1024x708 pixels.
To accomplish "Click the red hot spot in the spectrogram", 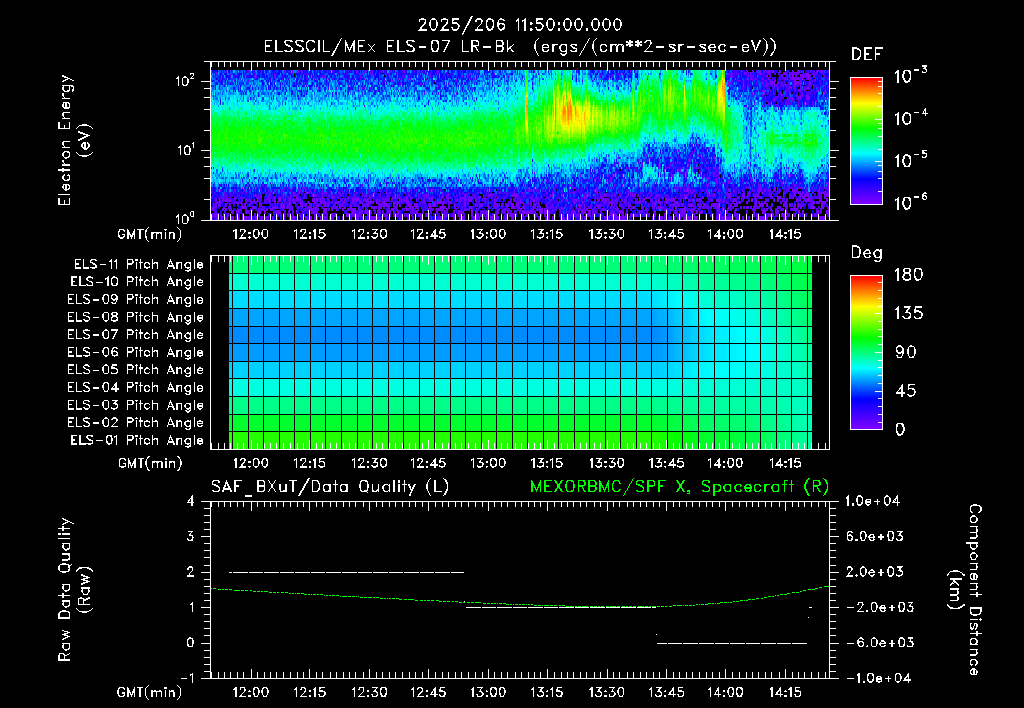I will coord(568,111).
